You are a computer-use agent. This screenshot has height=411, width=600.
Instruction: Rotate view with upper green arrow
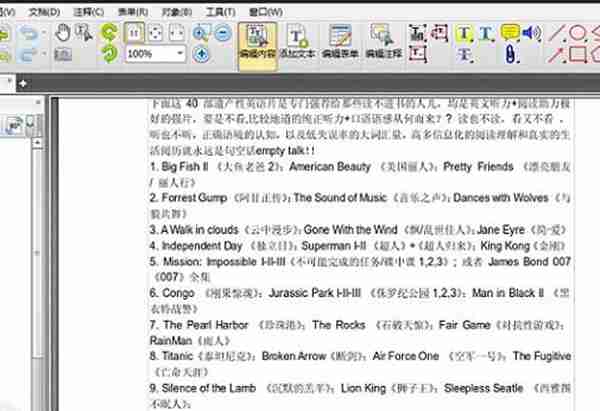(x=109, y=33)
